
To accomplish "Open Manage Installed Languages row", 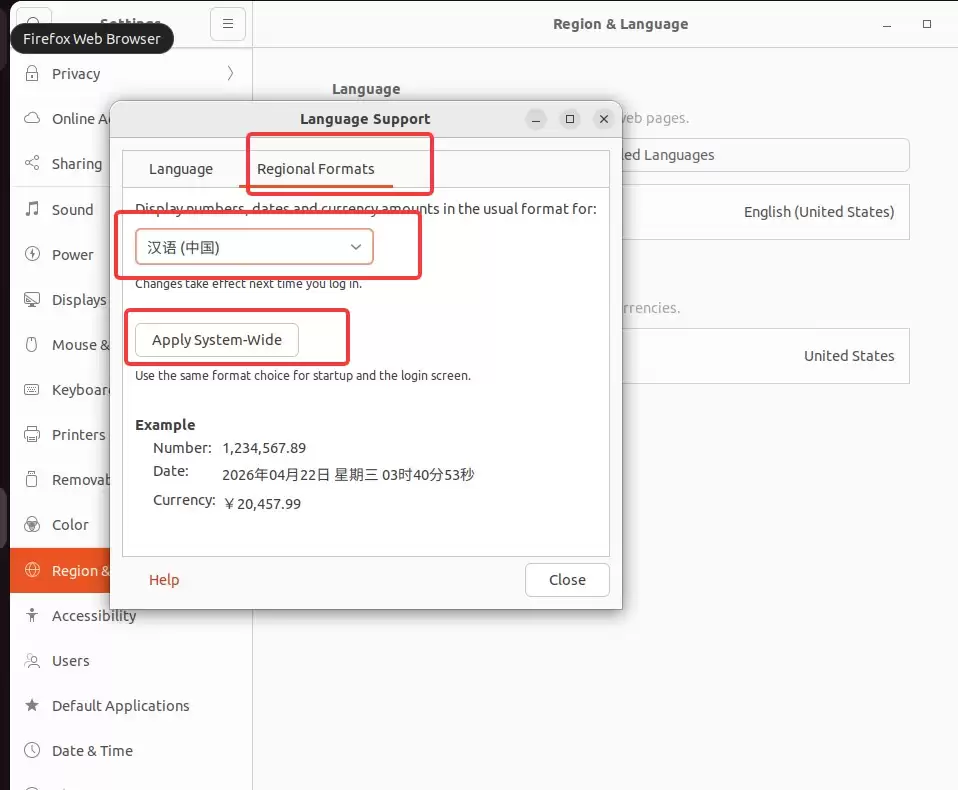I will pyautogui.click(x=766, y=155).
